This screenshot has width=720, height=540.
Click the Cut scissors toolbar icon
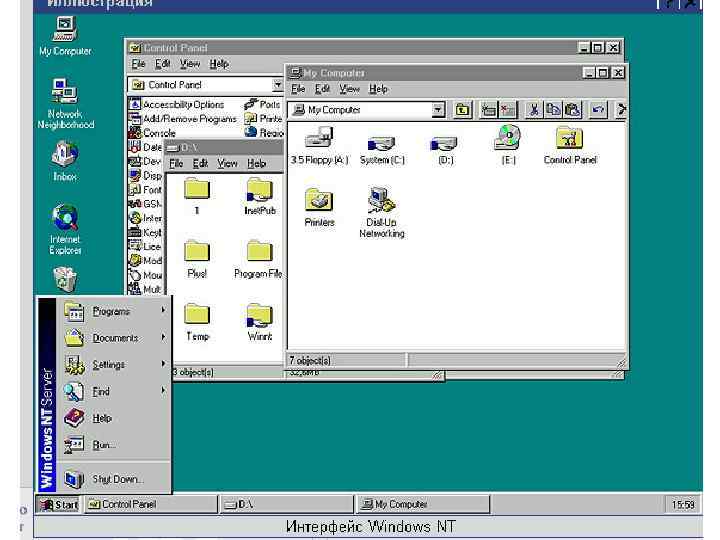coord(534,110)
